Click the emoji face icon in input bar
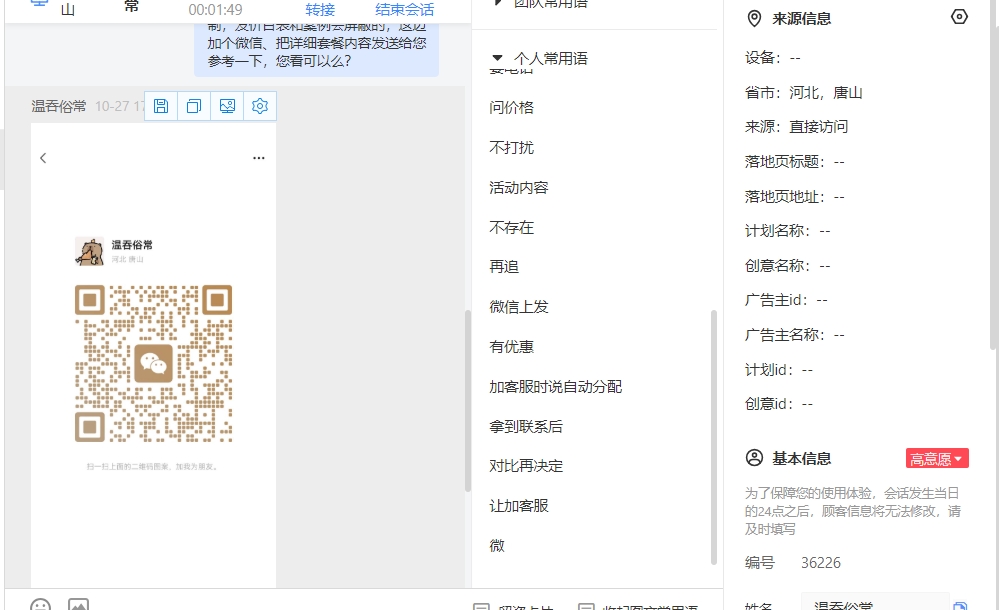 pos(40,604)
